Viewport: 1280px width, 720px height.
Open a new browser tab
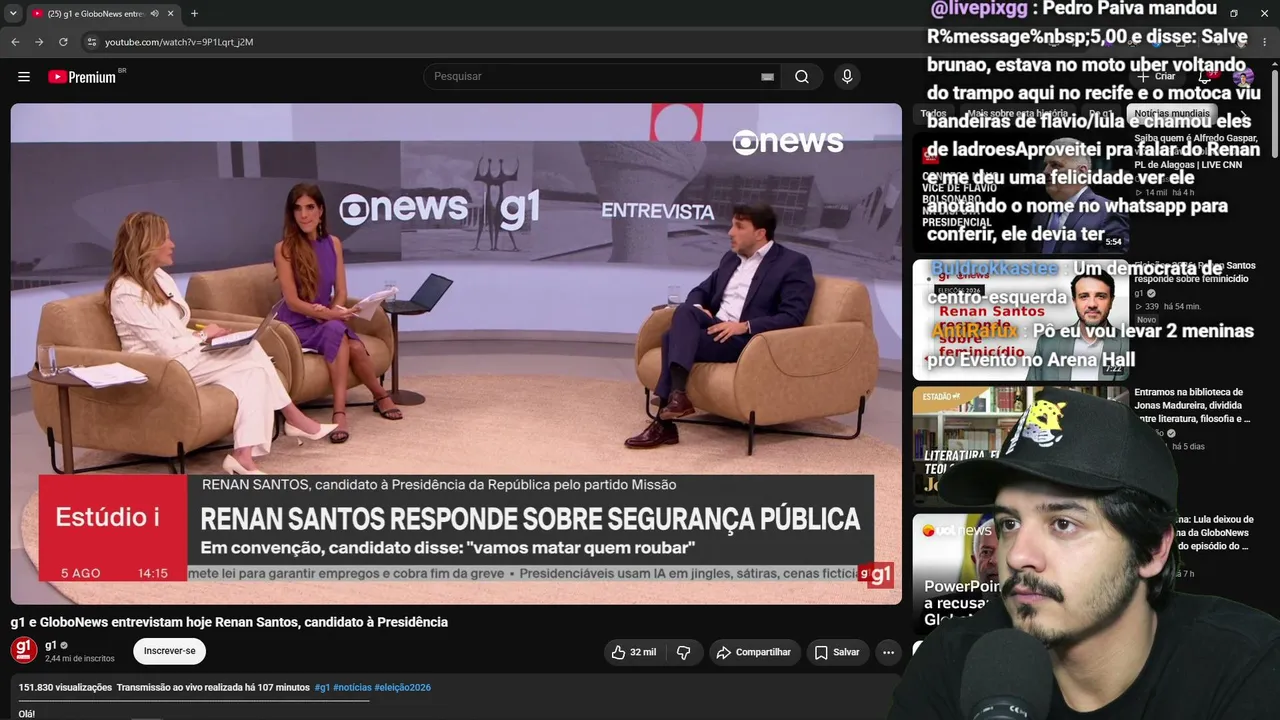194,14
